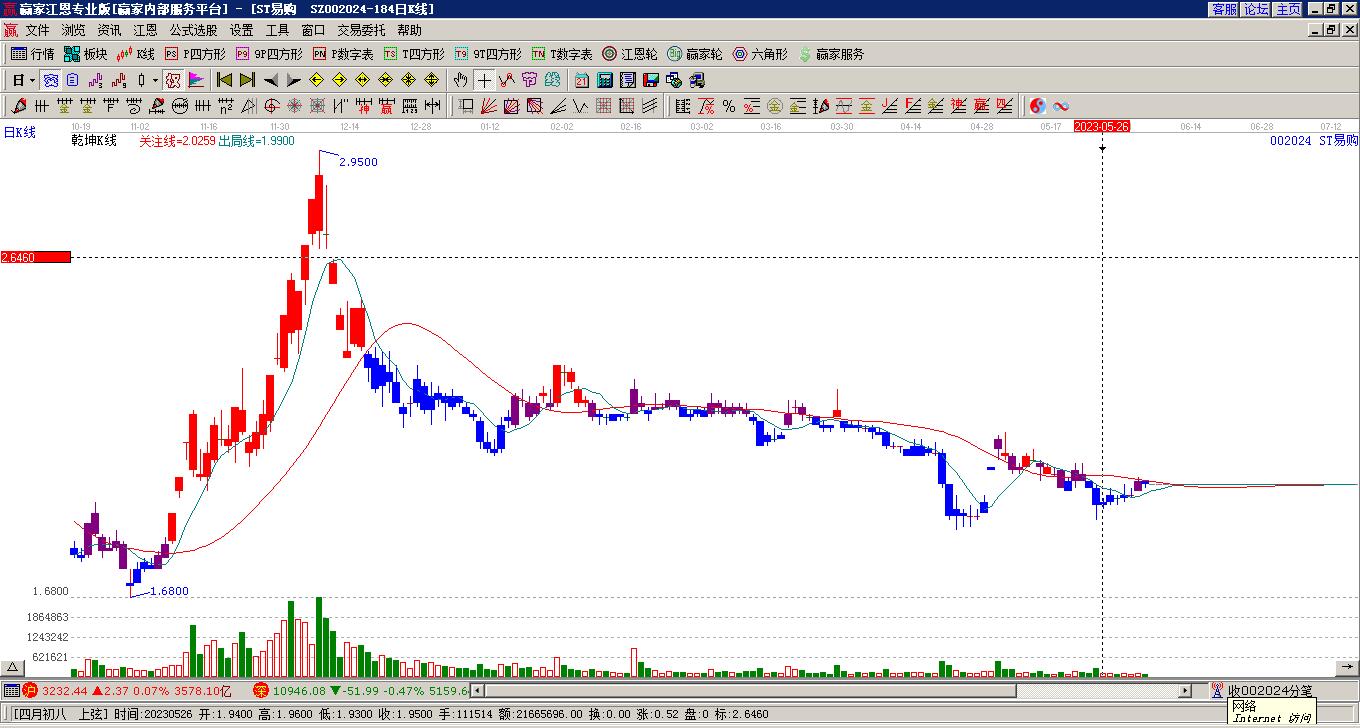Click the scrollbar right arrow

coord(1186,691)
